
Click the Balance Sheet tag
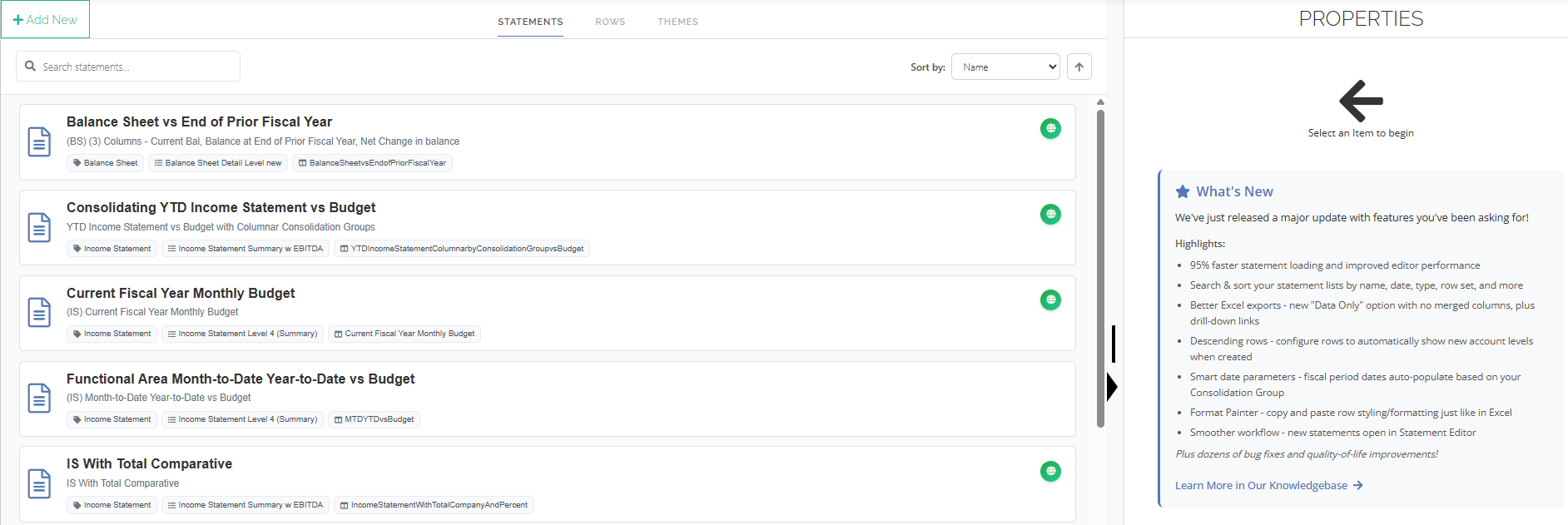point(105,163)
